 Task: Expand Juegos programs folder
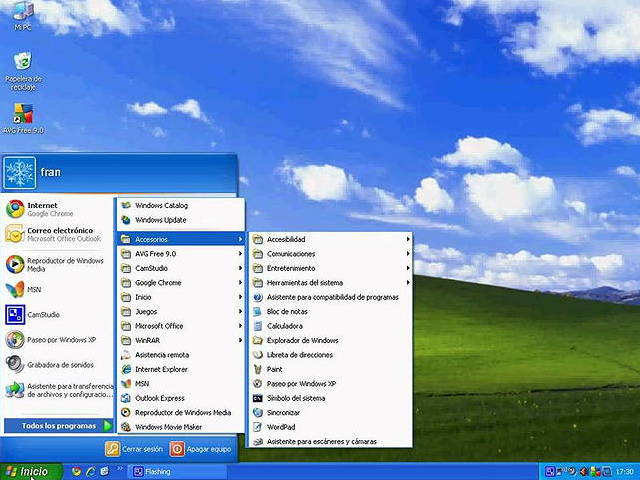181,311
